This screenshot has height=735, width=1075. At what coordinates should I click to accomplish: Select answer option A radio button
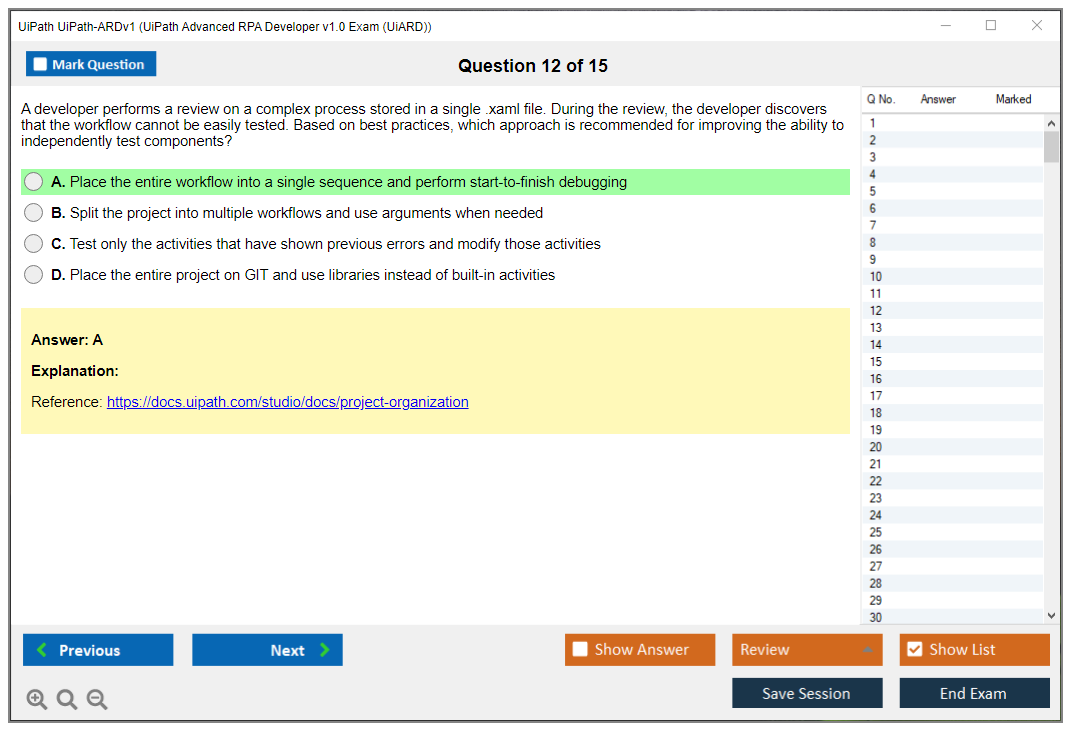point(34,182)
